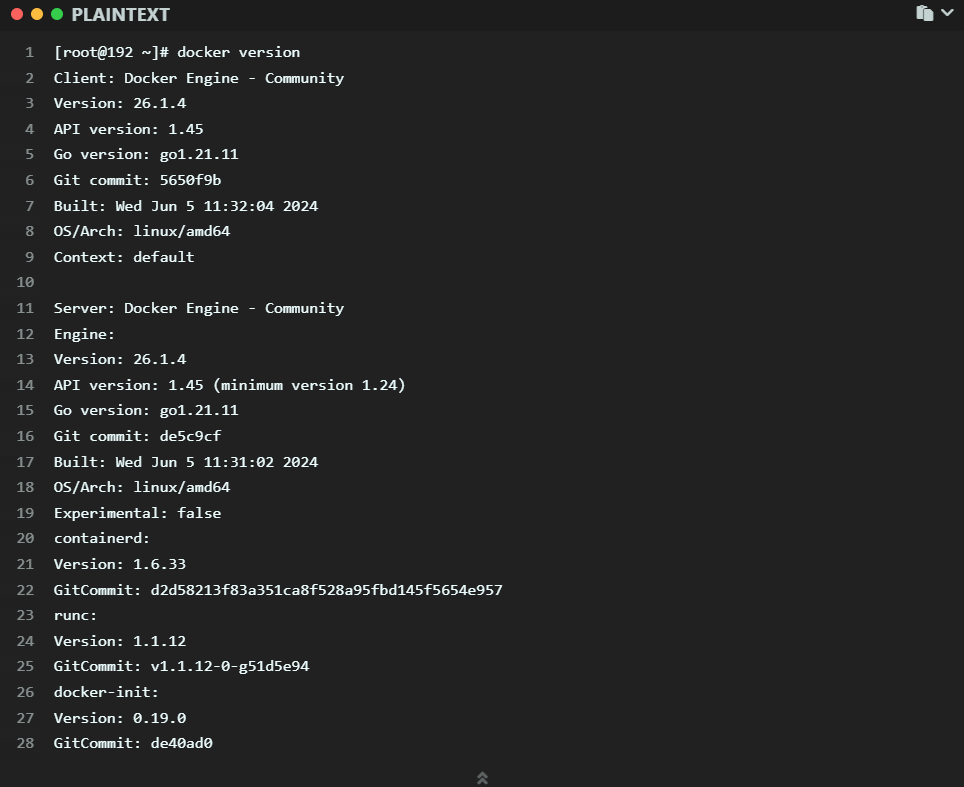Click 'OS/Arch: linux/amd64' on line 18
The width and height of the screenshot is (964, 787).
click(141, 487)
